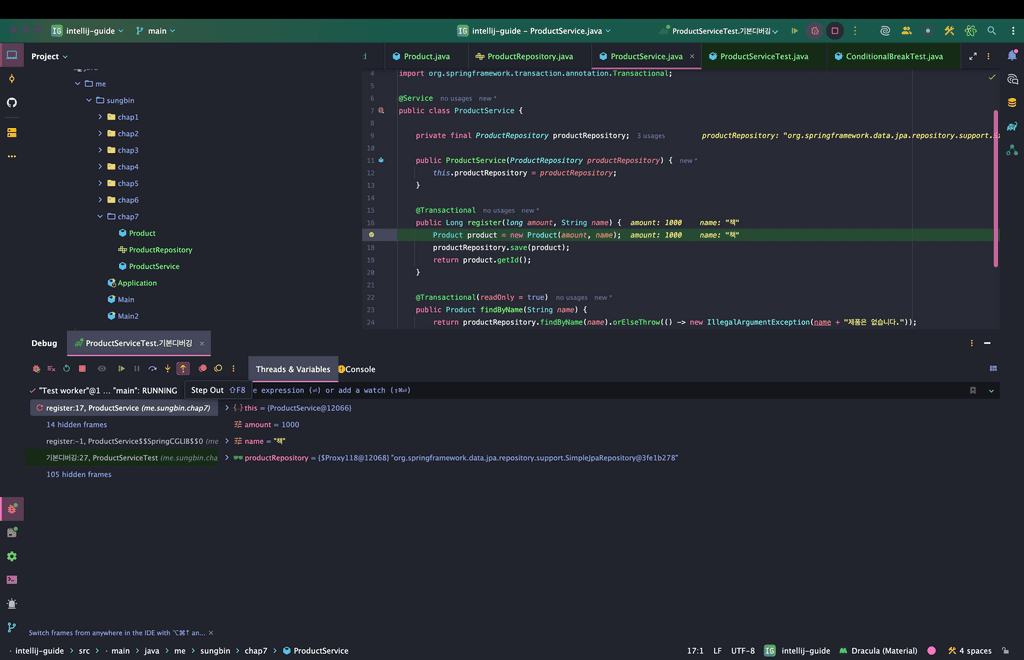Open the Terminal tool window
This screenshot has width=1024, height=660.
[x=12, y=580]
